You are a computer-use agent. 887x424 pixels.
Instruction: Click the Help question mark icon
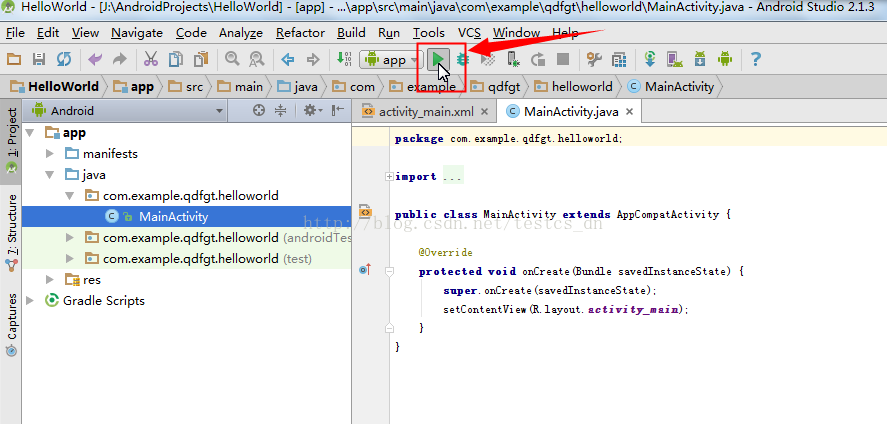click(x=755, y=59)
